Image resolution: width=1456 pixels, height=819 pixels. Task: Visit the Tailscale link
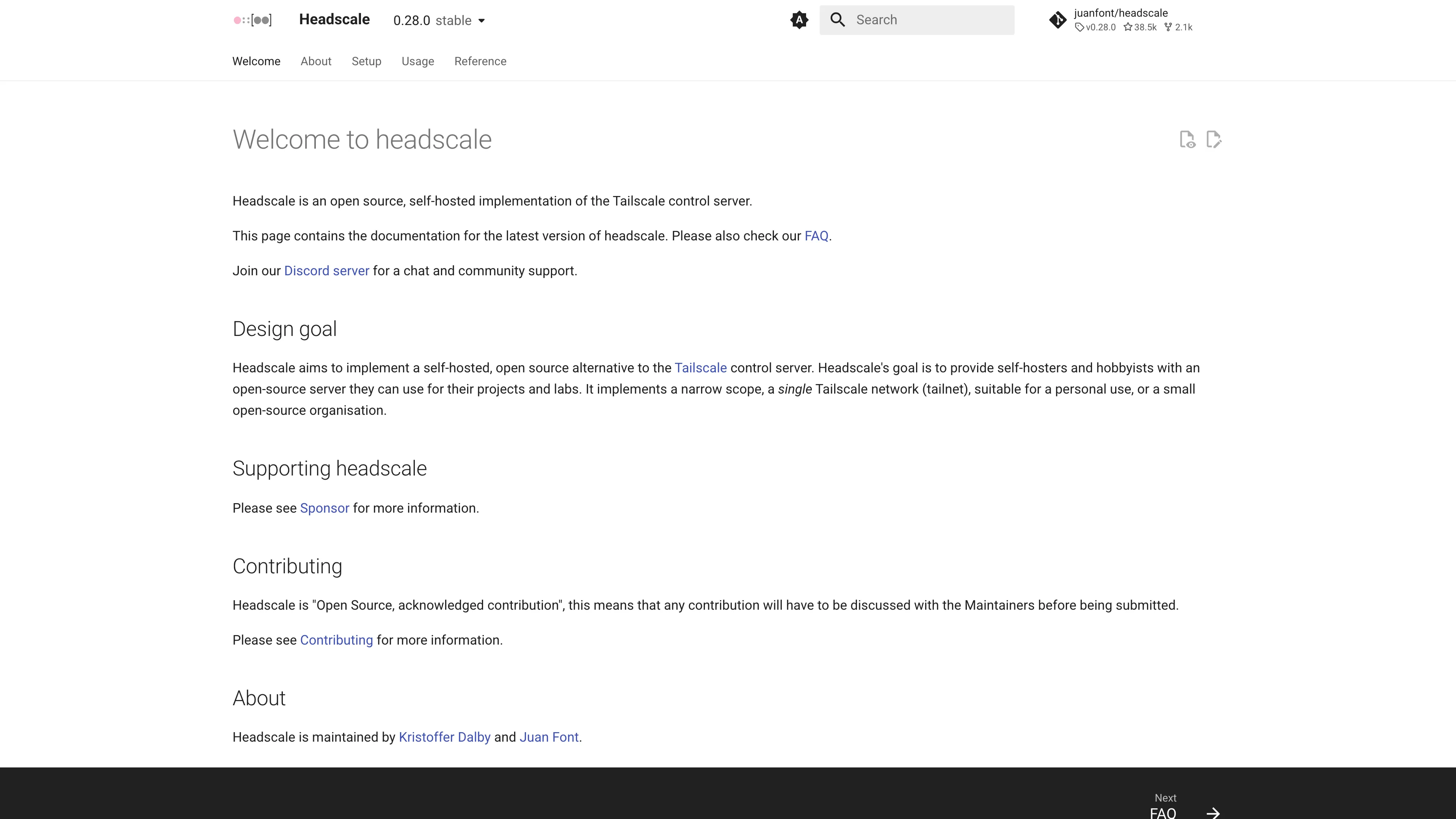click(x=700, y=368)
